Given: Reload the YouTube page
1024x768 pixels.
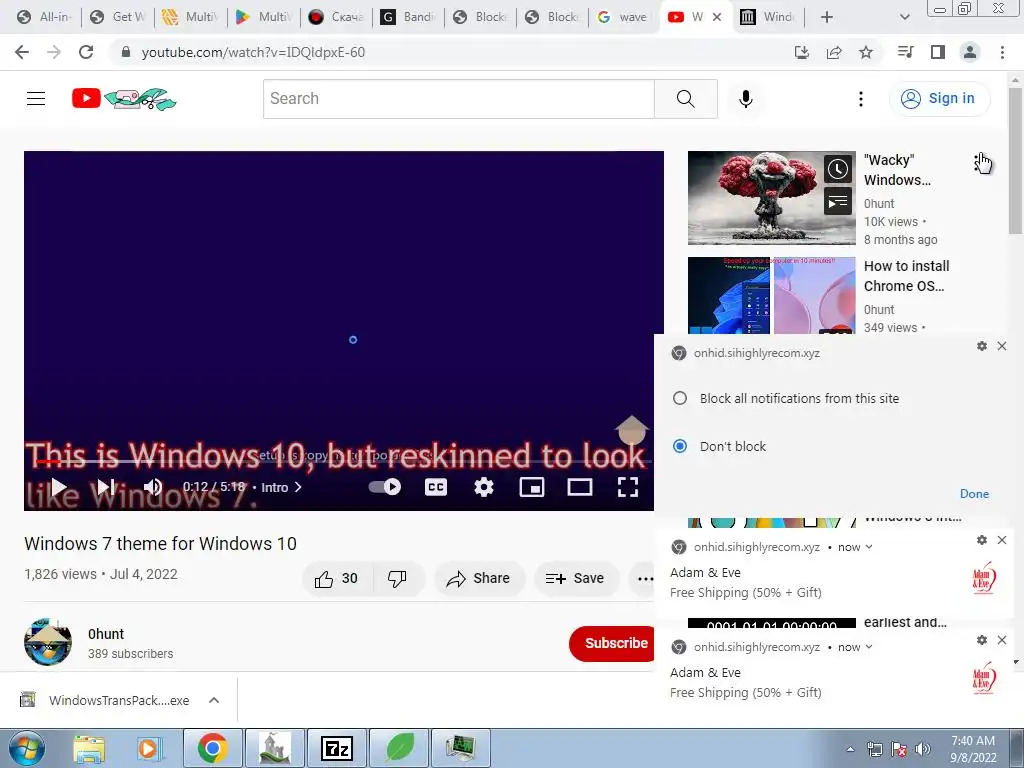Looking at the screenshot, I should 86,52.
